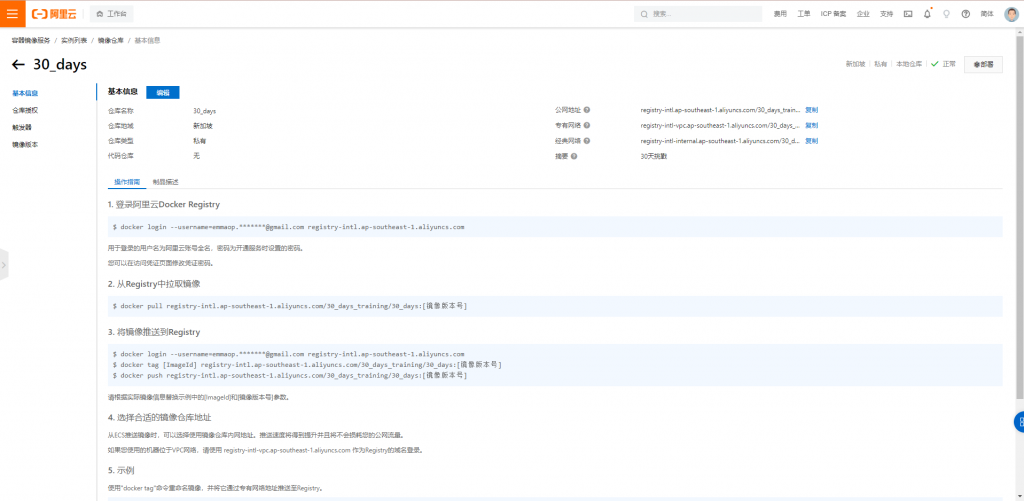Click the back arrow beside 30_days
Viewport: 1024px width, 501px height.
click(x=18, y=65)
